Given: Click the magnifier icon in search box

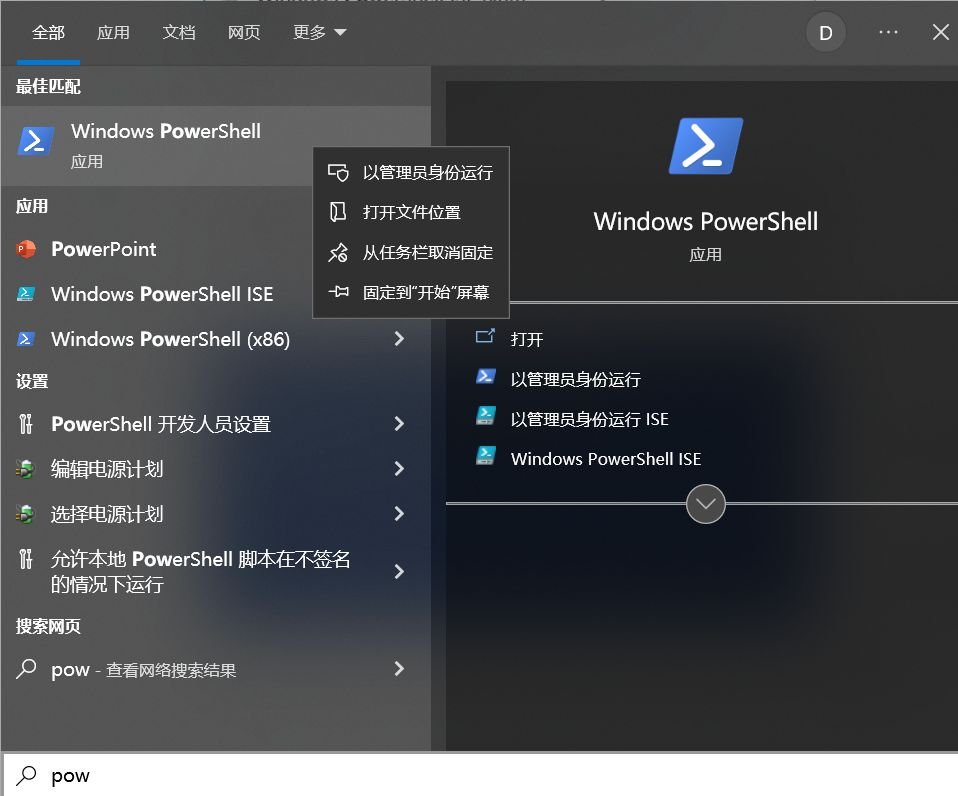Looking at the screenshot, I should point(28,776).
